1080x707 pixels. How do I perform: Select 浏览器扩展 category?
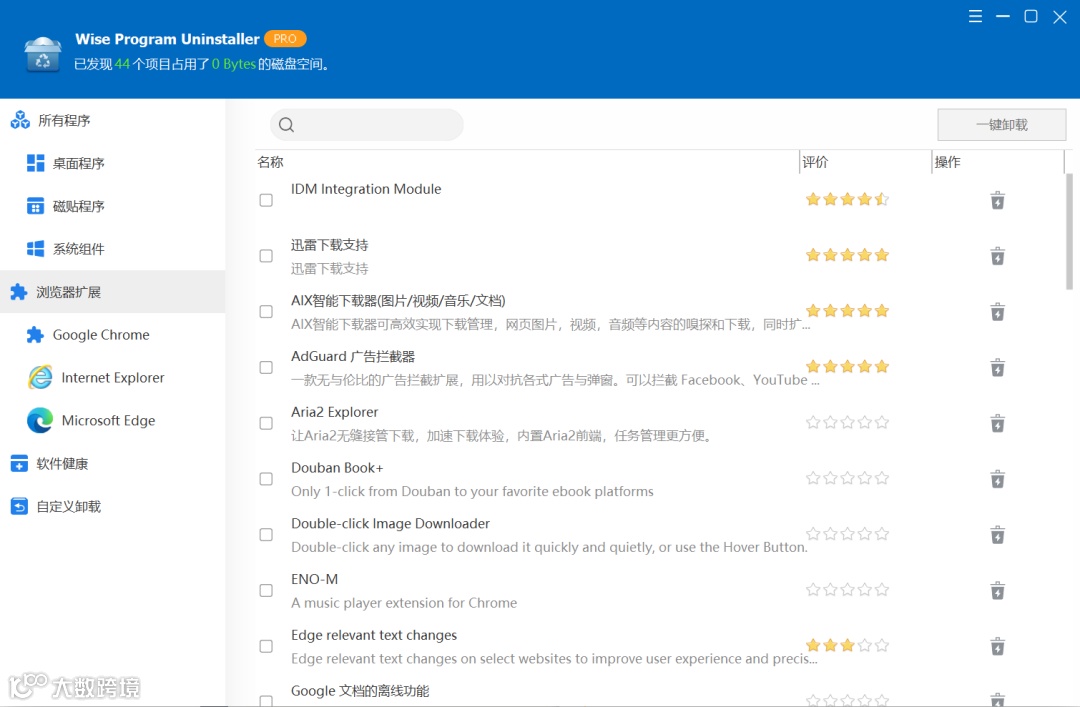point(112,292)
